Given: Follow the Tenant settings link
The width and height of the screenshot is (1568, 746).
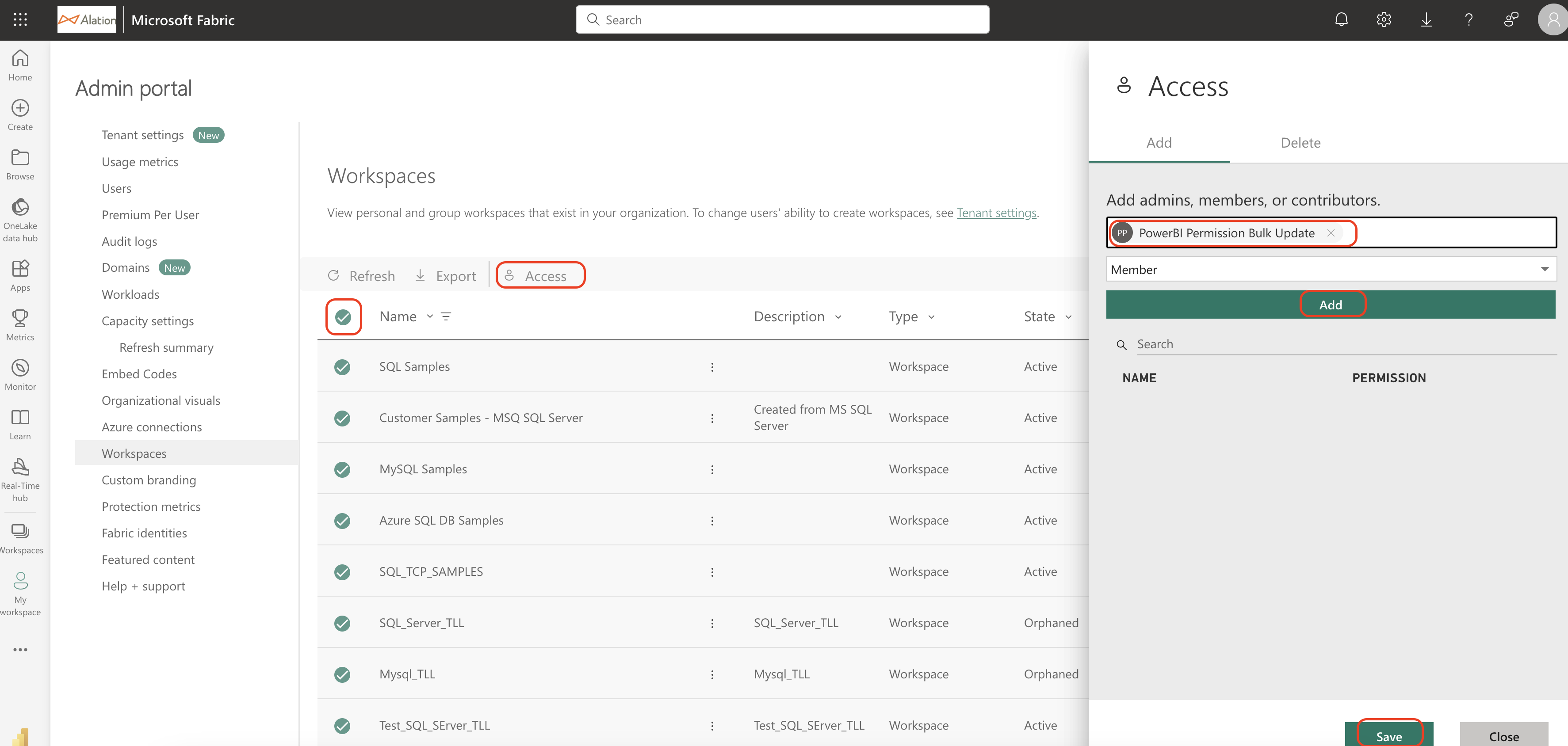Looking at the screenshot, I should coord(996,213).
